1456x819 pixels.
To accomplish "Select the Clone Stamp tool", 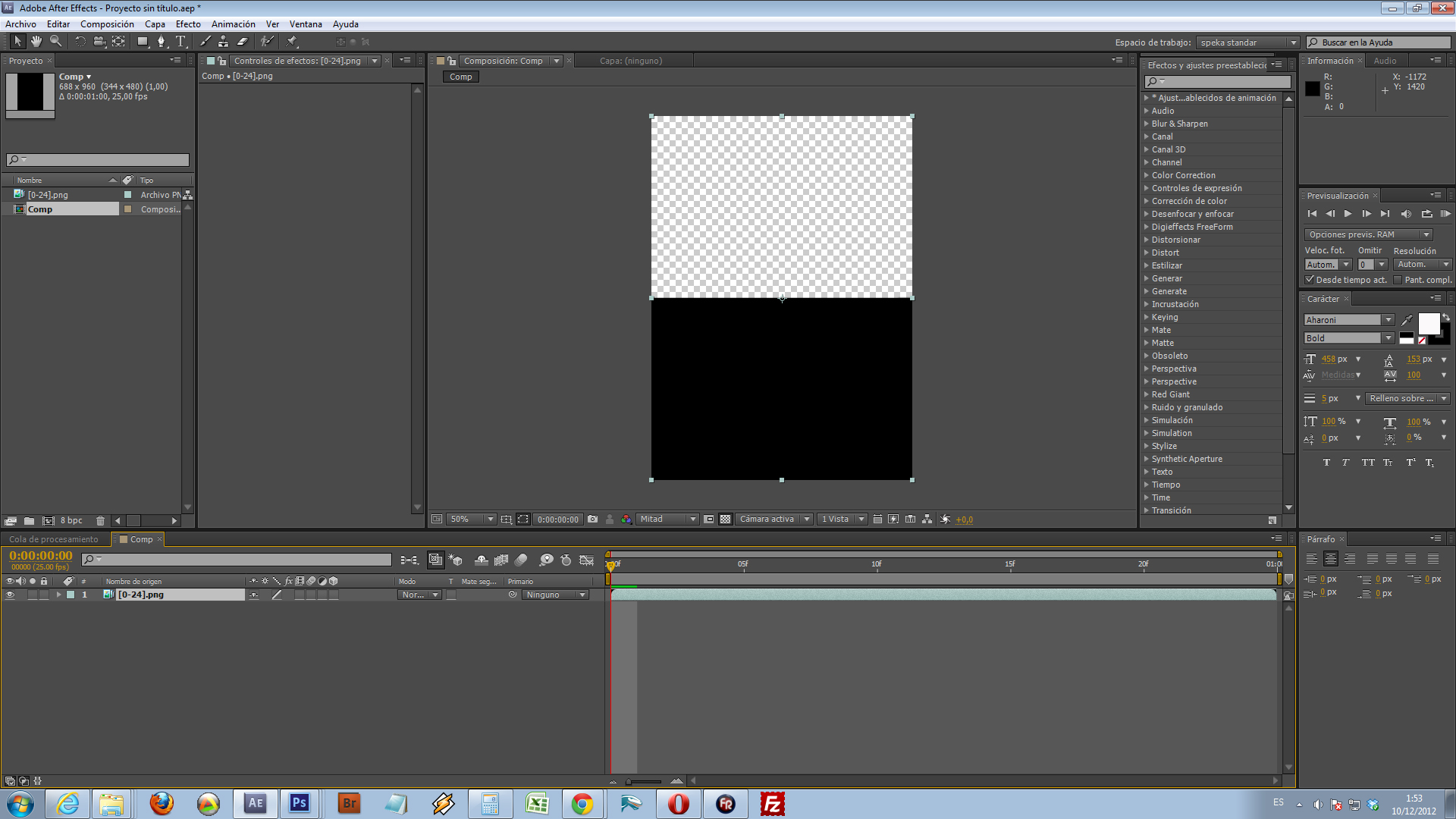I will coord(224,42).
